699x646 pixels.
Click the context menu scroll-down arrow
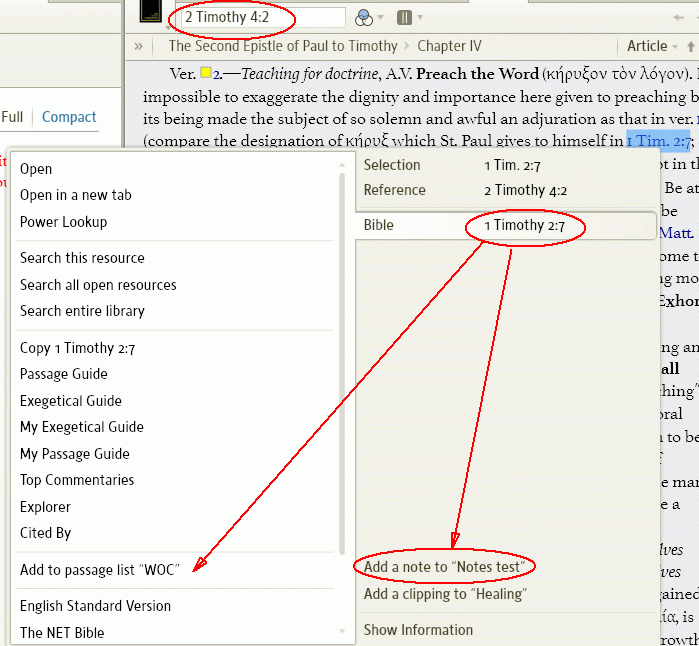click(x=342, y=631)
